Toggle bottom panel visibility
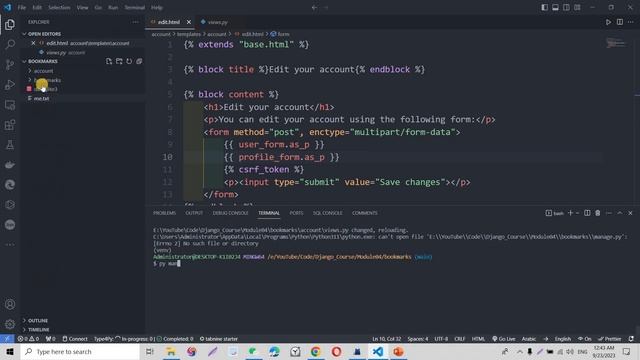 (555, 7)
